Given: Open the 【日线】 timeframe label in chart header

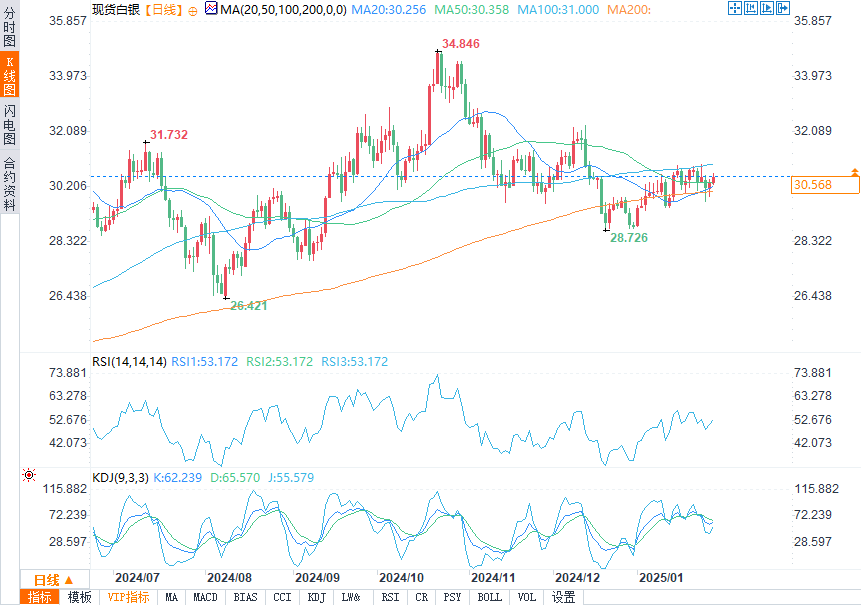Looking at the screenshot, I should coord(161,9).
